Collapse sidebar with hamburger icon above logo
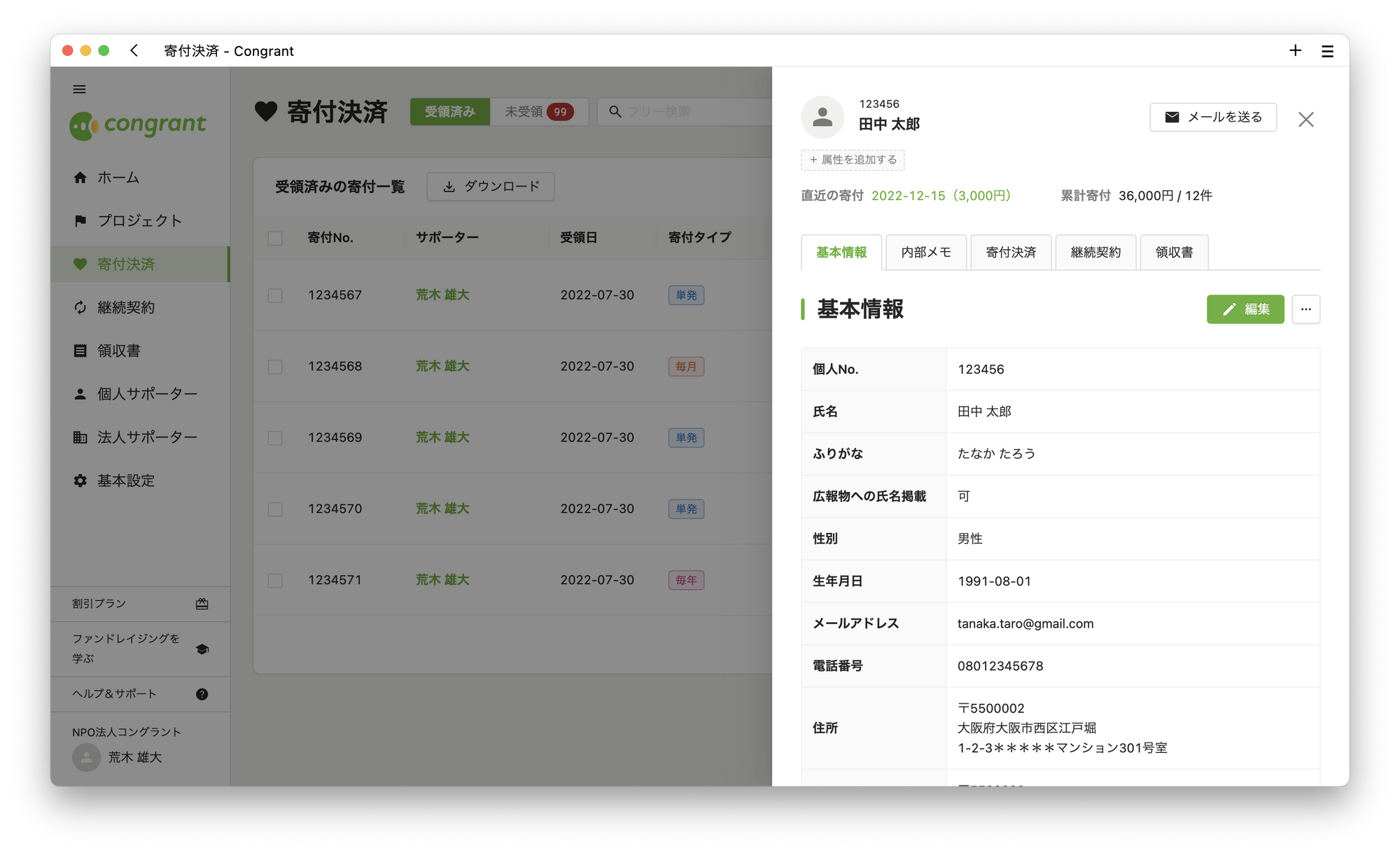This screenshot has height=853, width=1400. pos(79,89)
